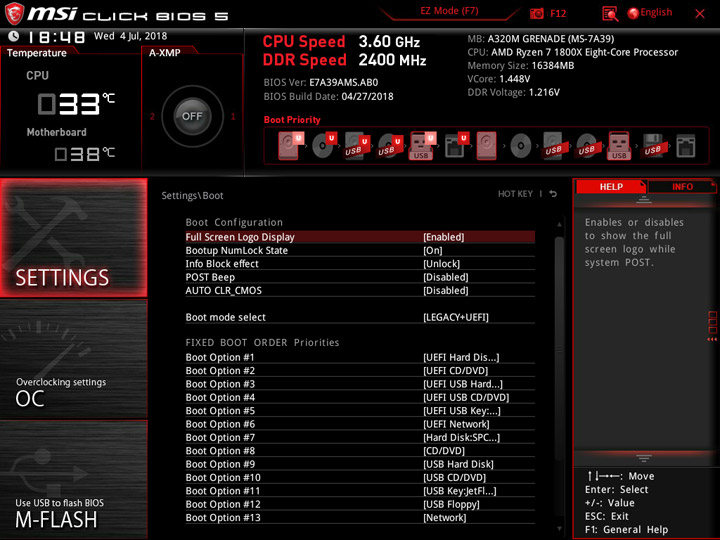Image resolution: width=720 pixels, height=540 pixels.
Task: Select A-XMP profile 1
Action: [x=233, y=116]
